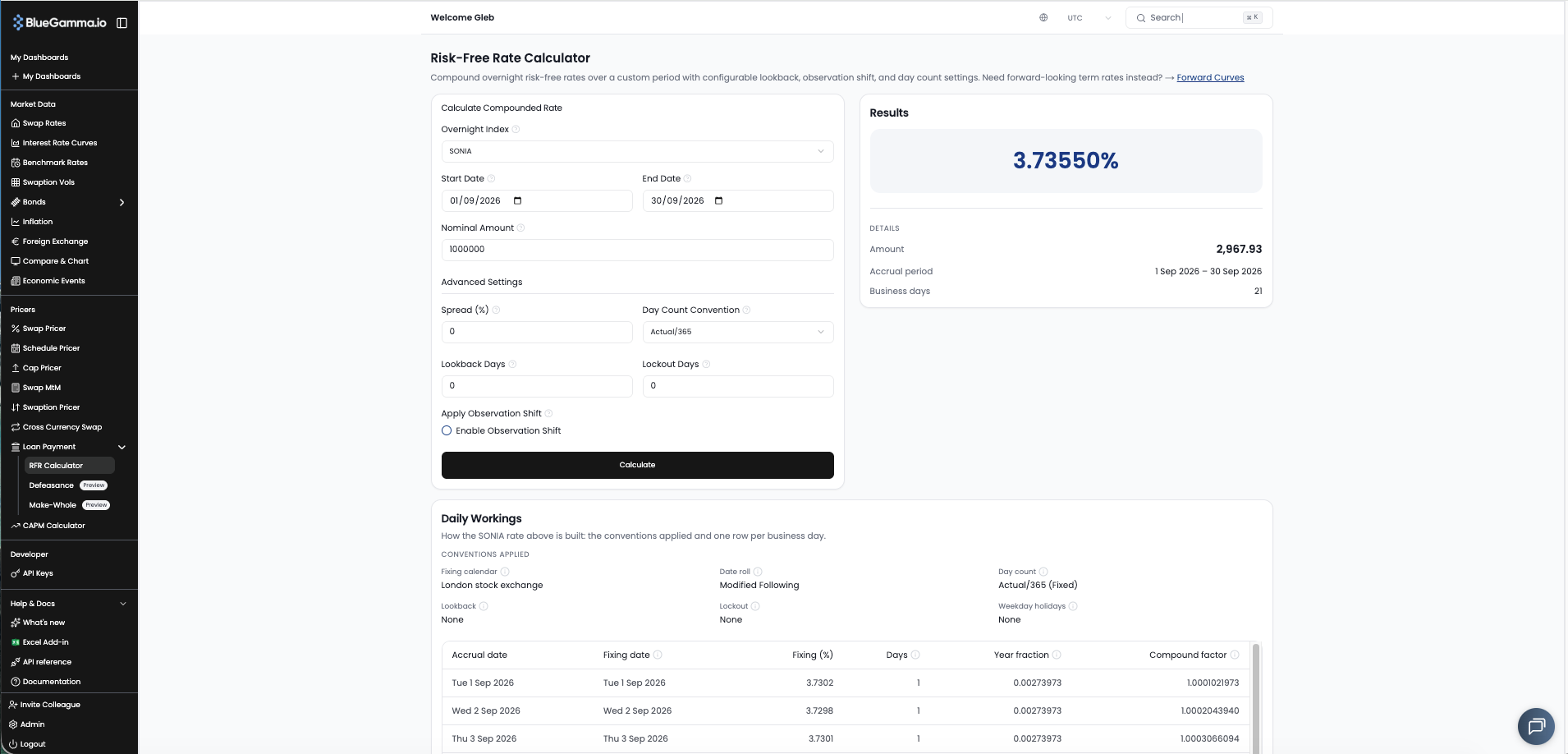Click the Lockout Days input field
The height and width of the screenshot is (754, 1568).
(x=737, y=386)
